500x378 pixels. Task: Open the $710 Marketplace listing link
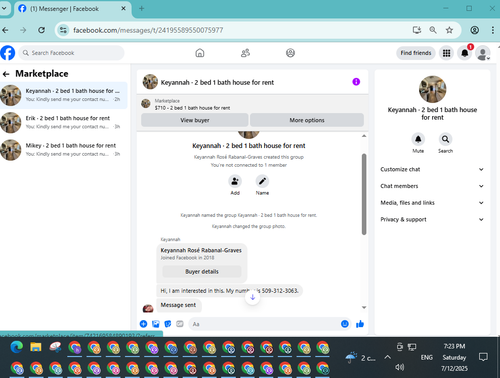click(x=192, y=108)
